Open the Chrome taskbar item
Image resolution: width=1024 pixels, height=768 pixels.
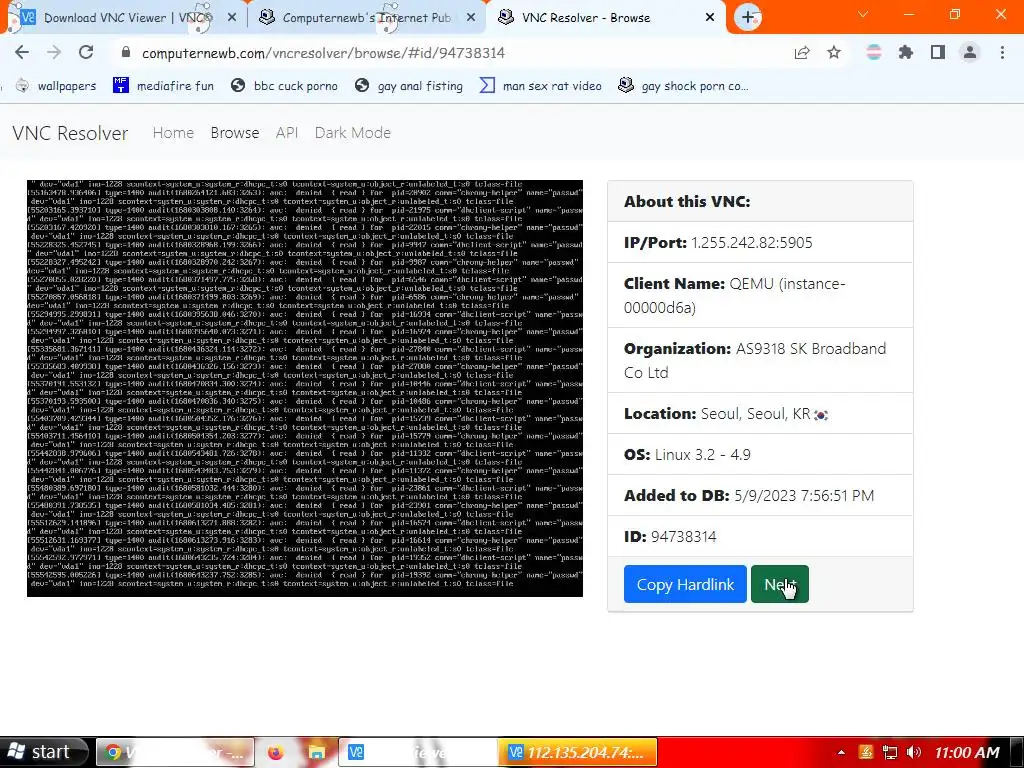pos(174,752)
